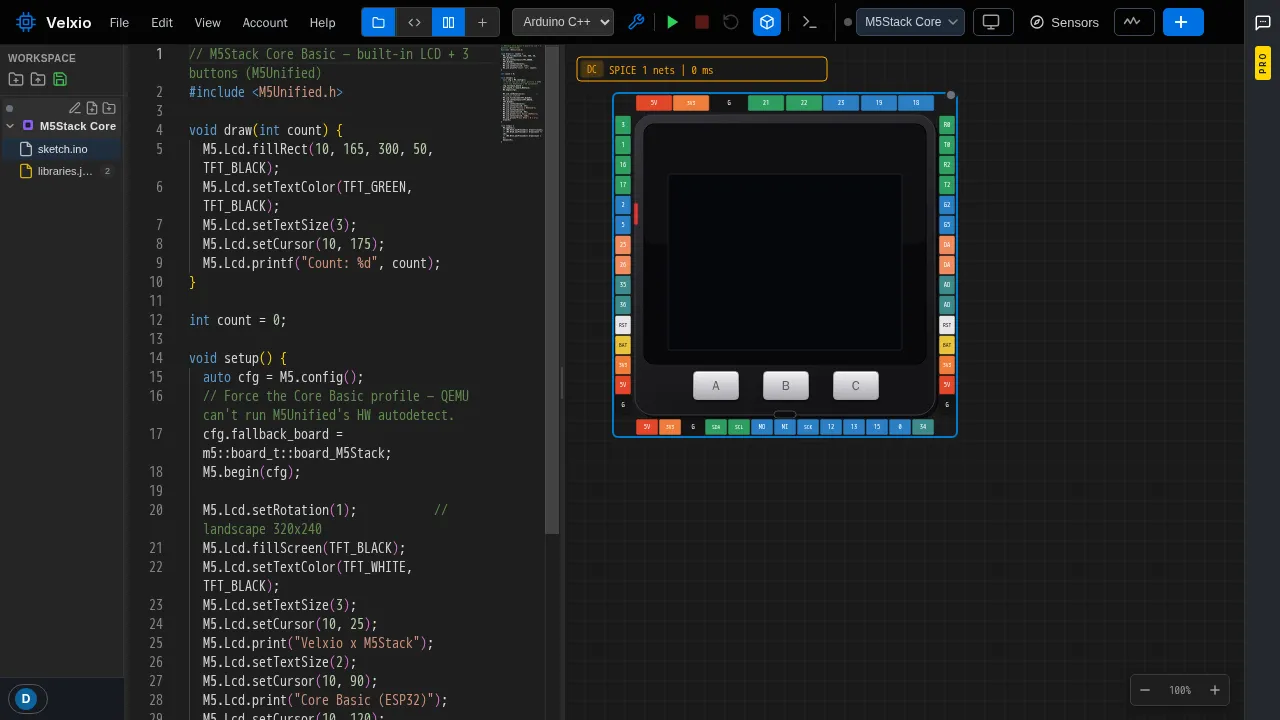Open the Sensors panel
This screenshot has width=1280, height=720.
click(1065, 22)
